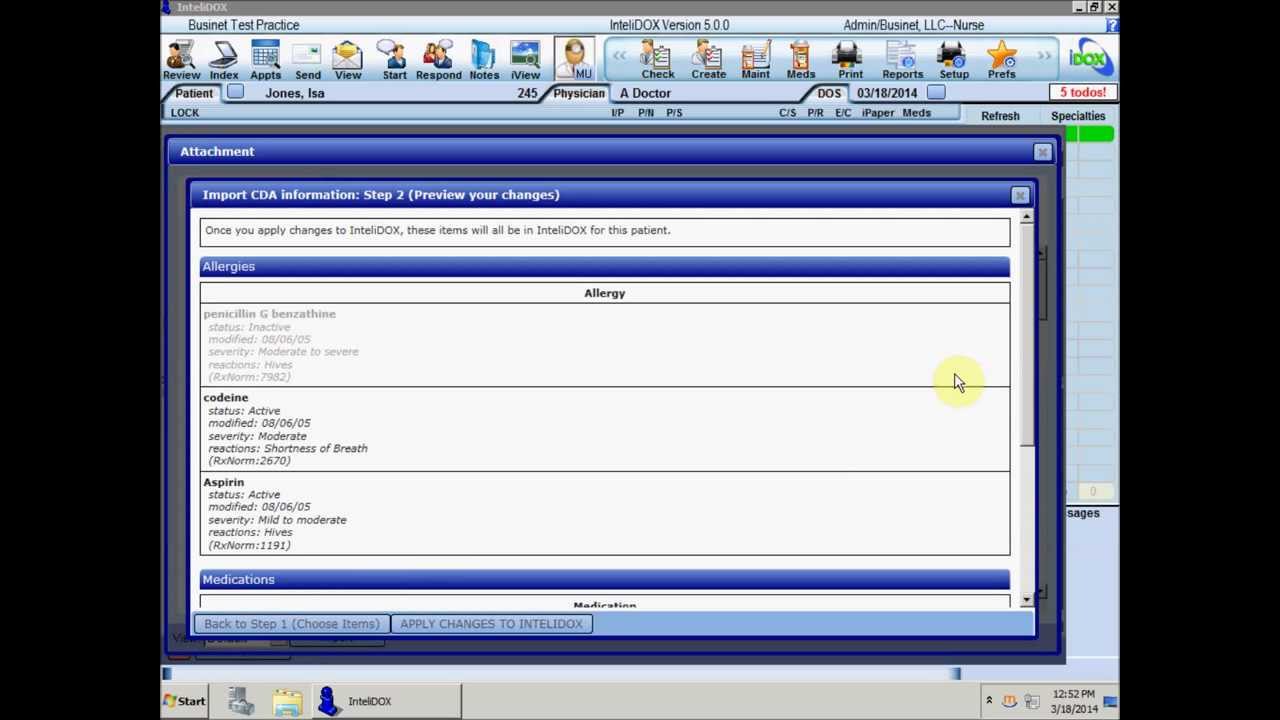The image size is (1280, 720).
Task: Click the InteliDOX taskbar button
Action: point(386,701)
